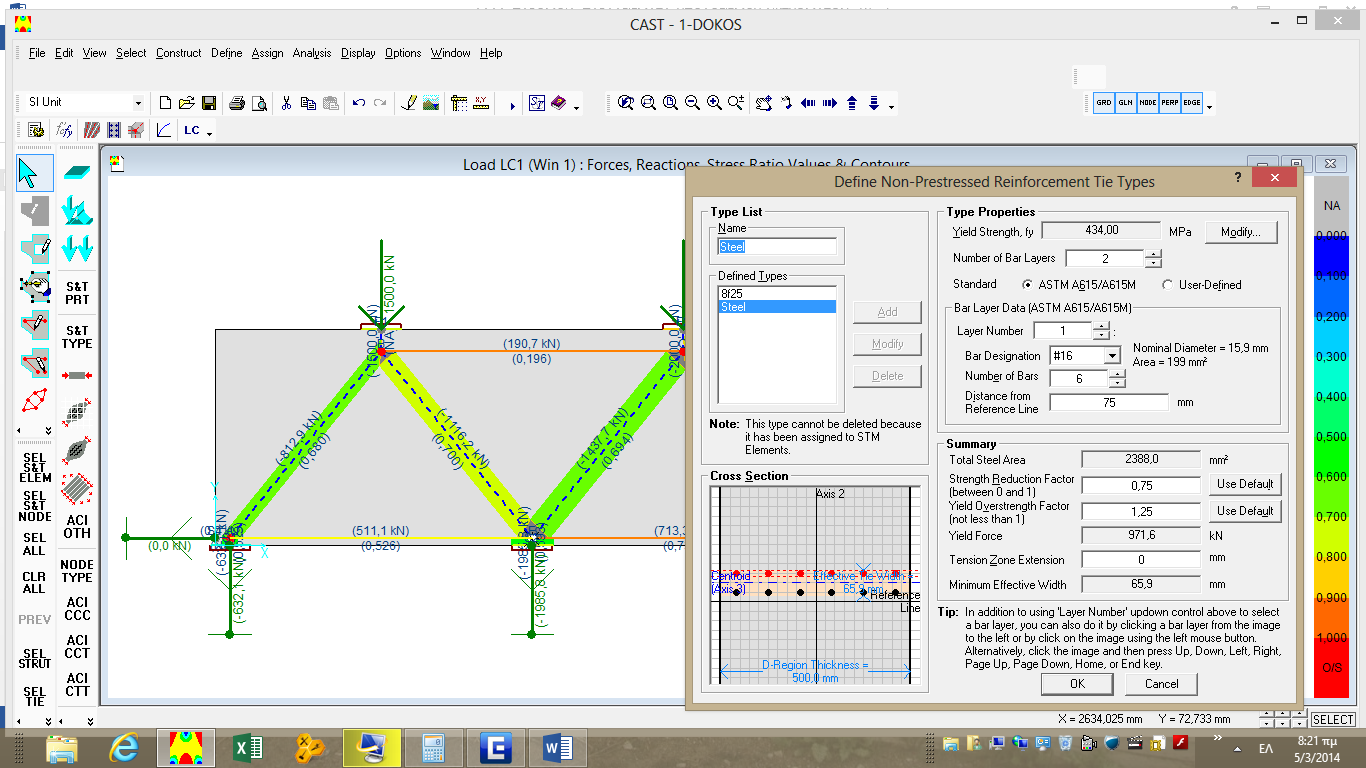This screenshot has height=768, width=1366.
Task: Click the ACI OTH tool
Action: coord(77,526)
